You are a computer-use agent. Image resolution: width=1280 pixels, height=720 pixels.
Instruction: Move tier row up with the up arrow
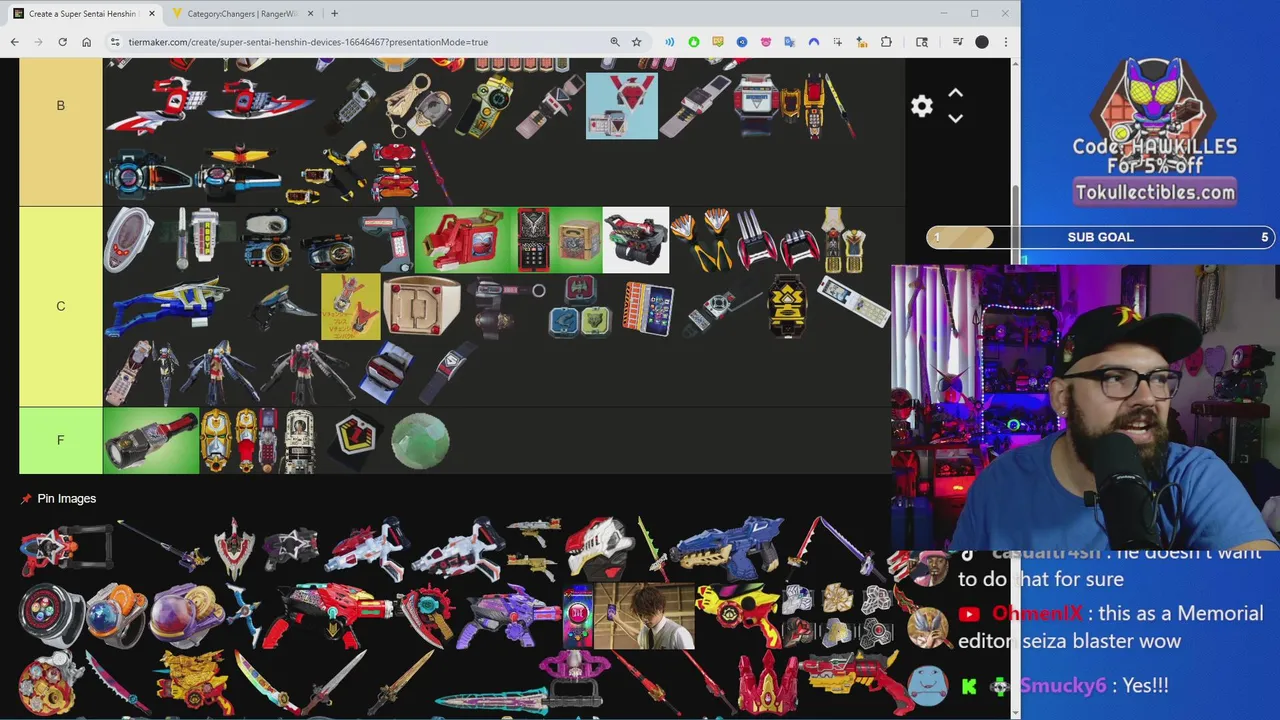coord(955,93)
